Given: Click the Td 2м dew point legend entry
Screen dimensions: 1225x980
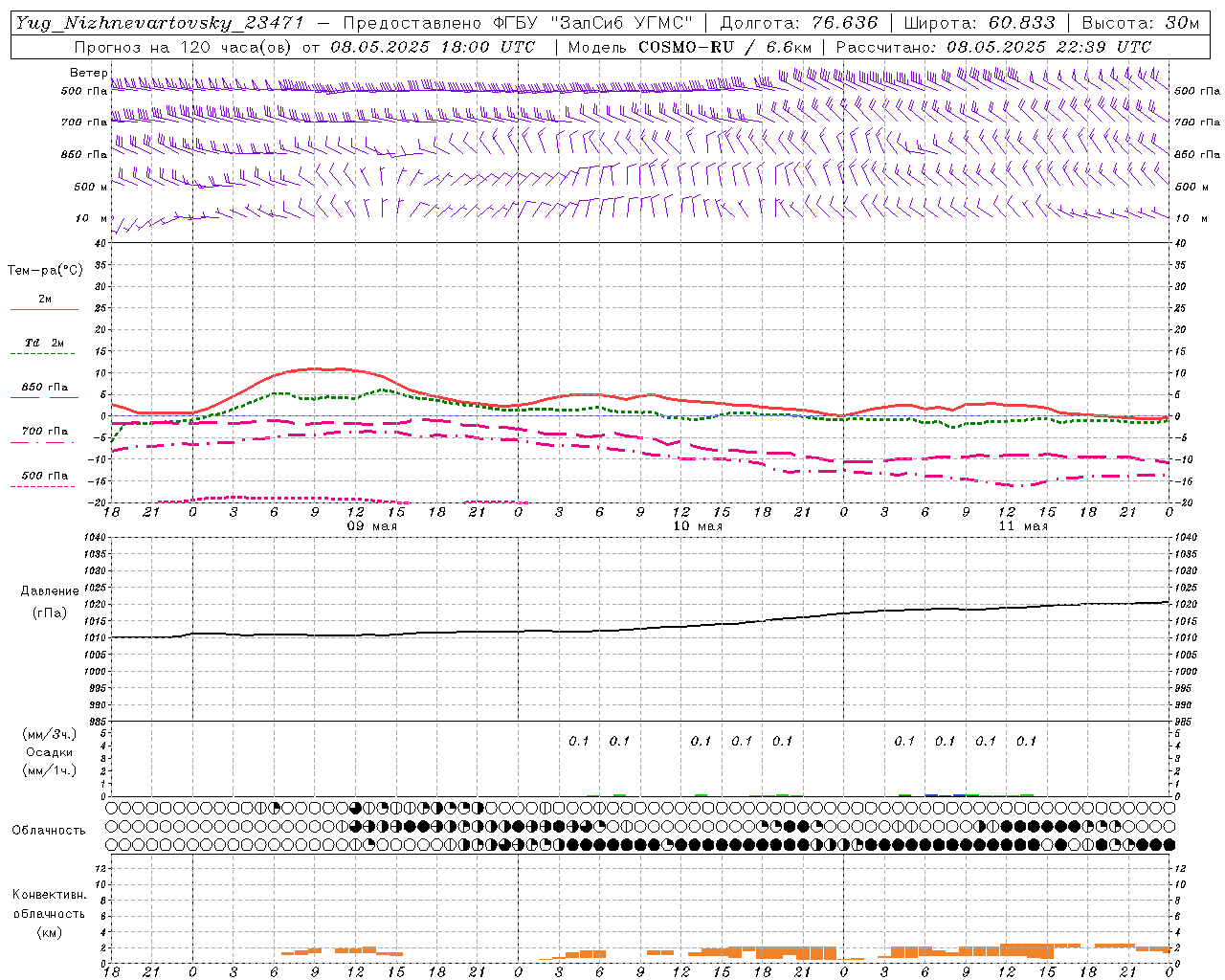Looking at the screenshot, I should 45,343.
